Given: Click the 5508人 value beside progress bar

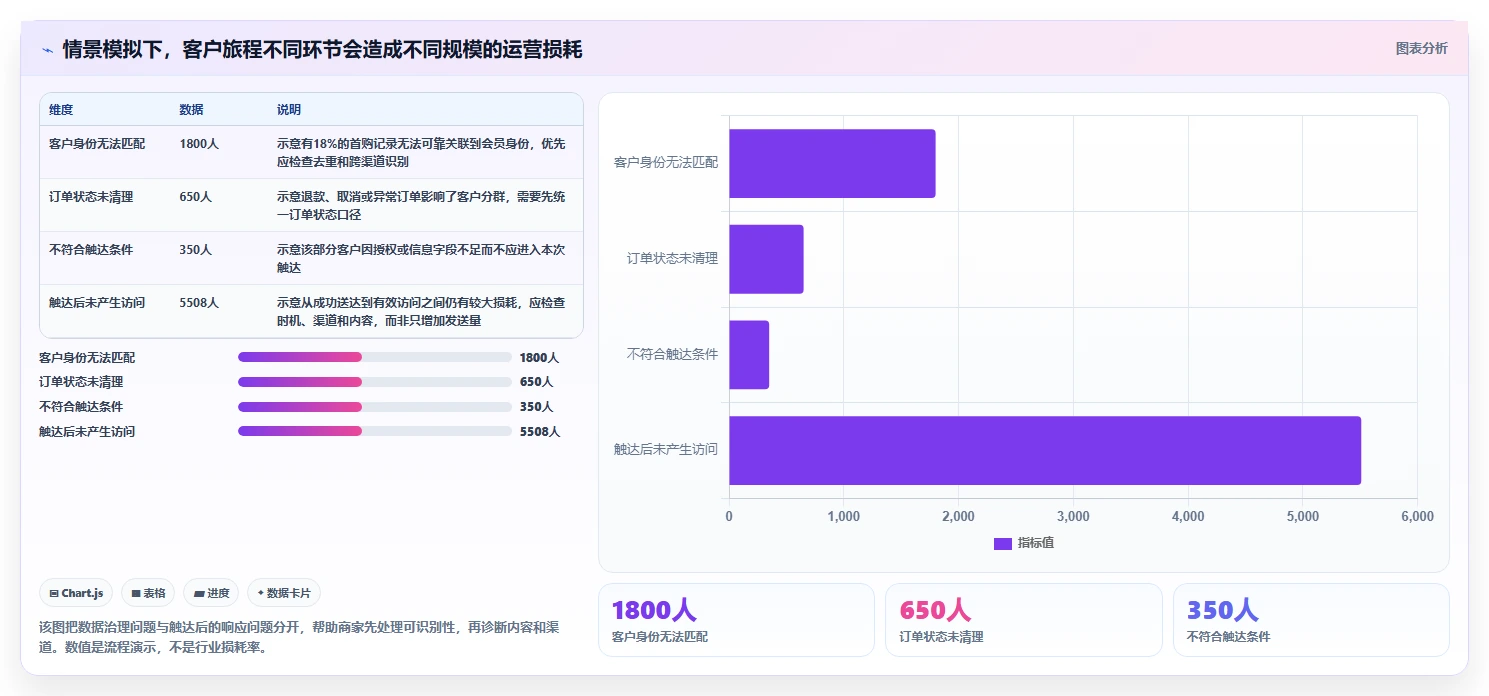Looking at the screenshot, I should [540, 432].
